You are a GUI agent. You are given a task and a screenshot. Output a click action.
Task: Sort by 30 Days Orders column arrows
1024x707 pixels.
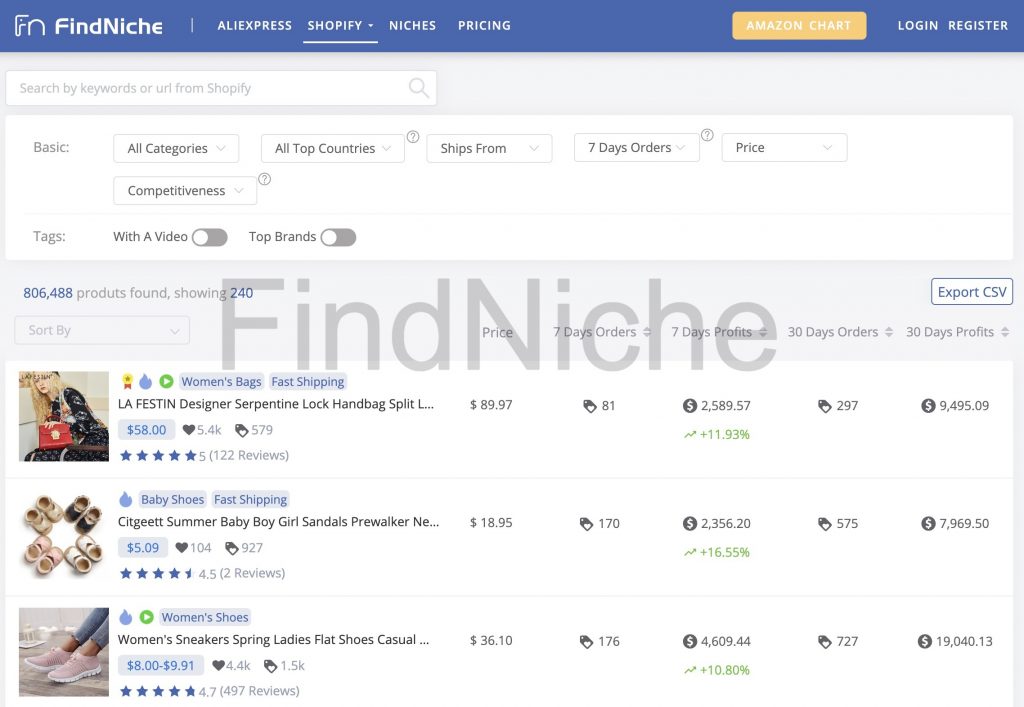pyautogui.click(x=889, y=332)
